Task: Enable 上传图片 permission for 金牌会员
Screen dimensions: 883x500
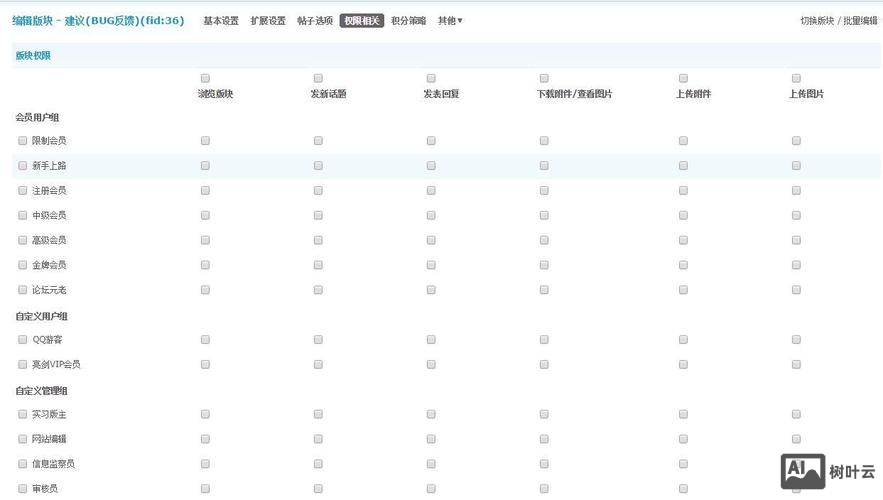Action: tap(796, 265)
